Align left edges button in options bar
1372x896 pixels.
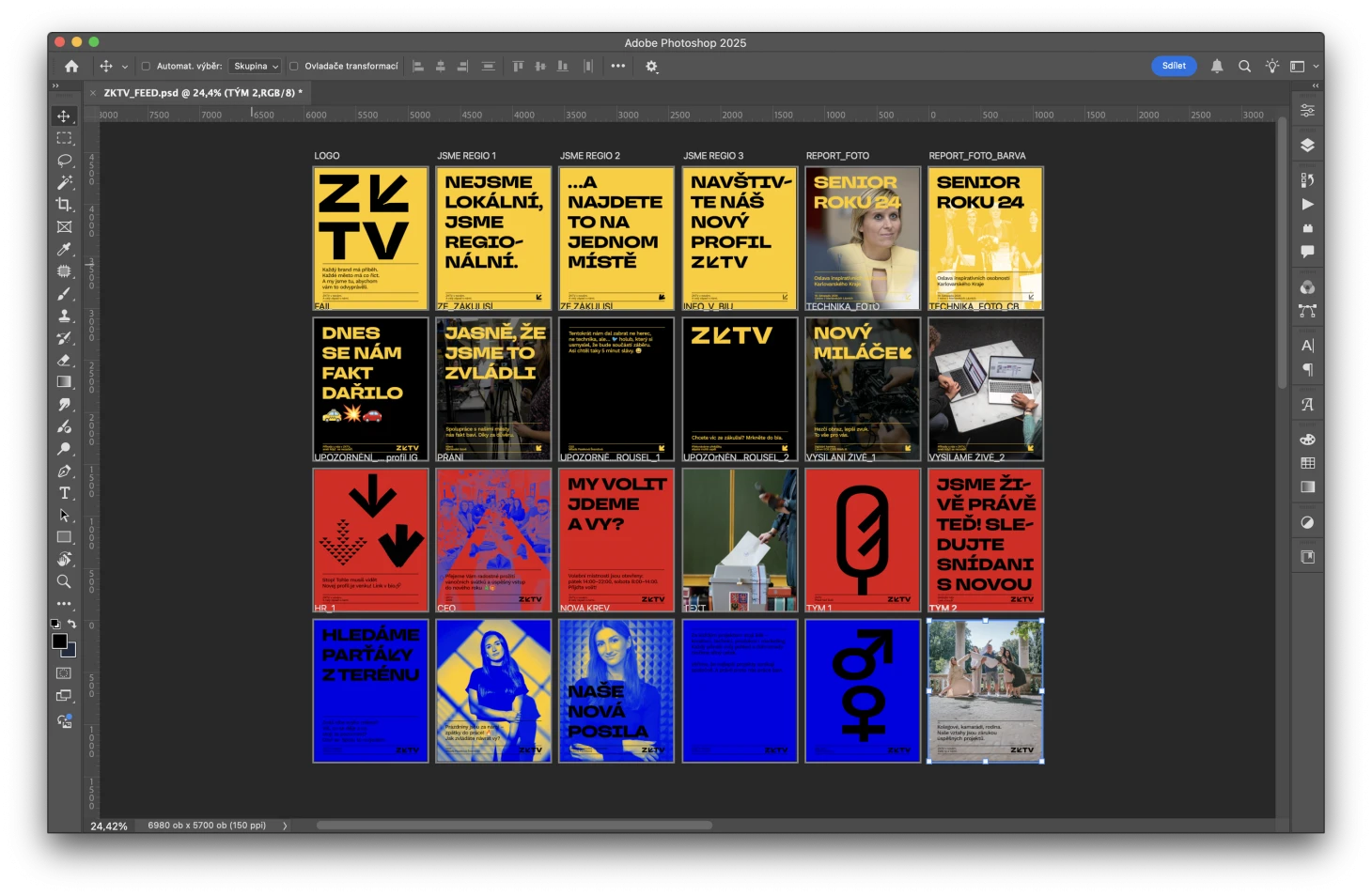pos(418,67)
